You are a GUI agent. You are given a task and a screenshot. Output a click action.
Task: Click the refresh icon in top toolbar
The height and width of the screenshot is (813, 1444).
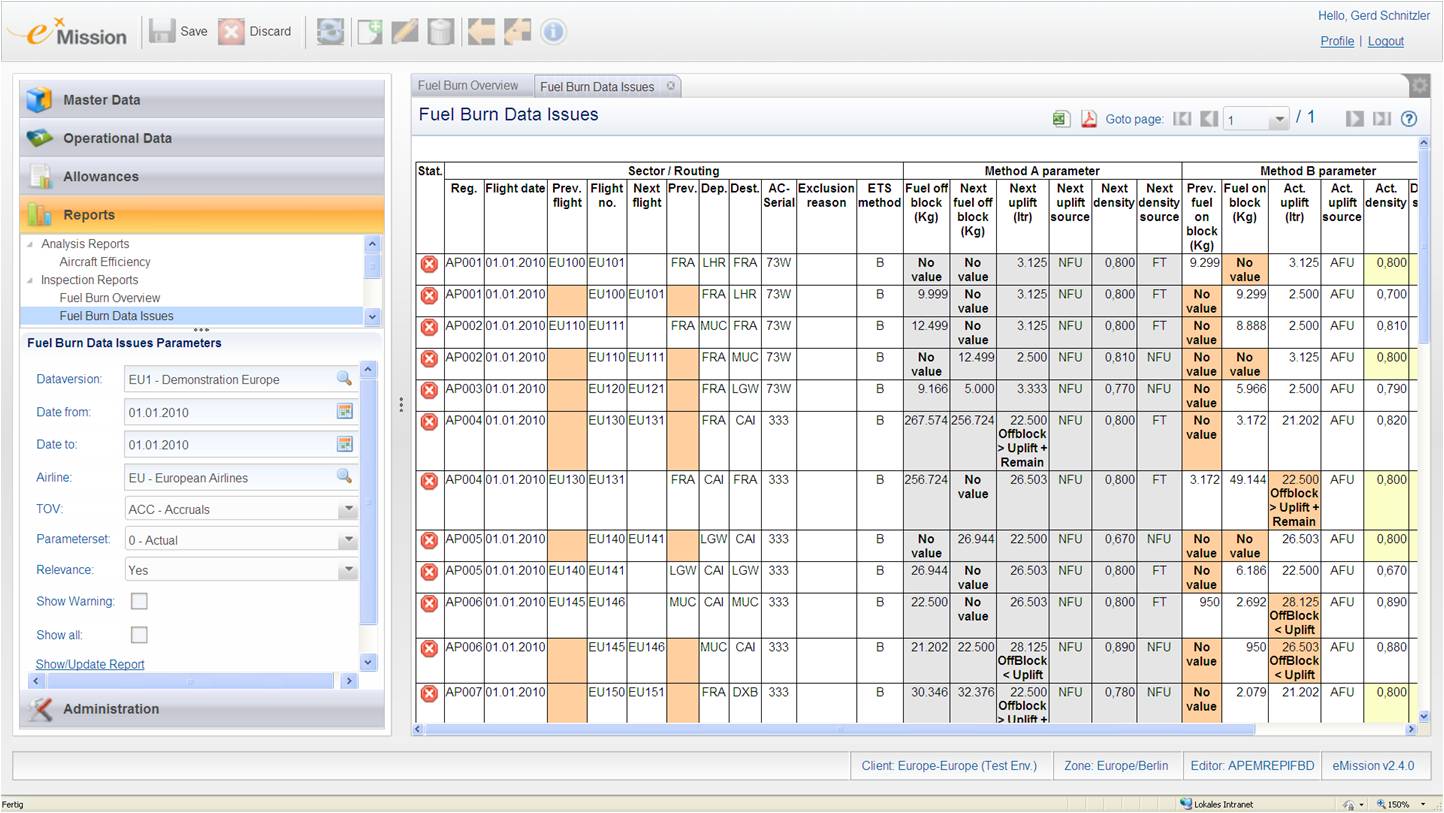330,32
